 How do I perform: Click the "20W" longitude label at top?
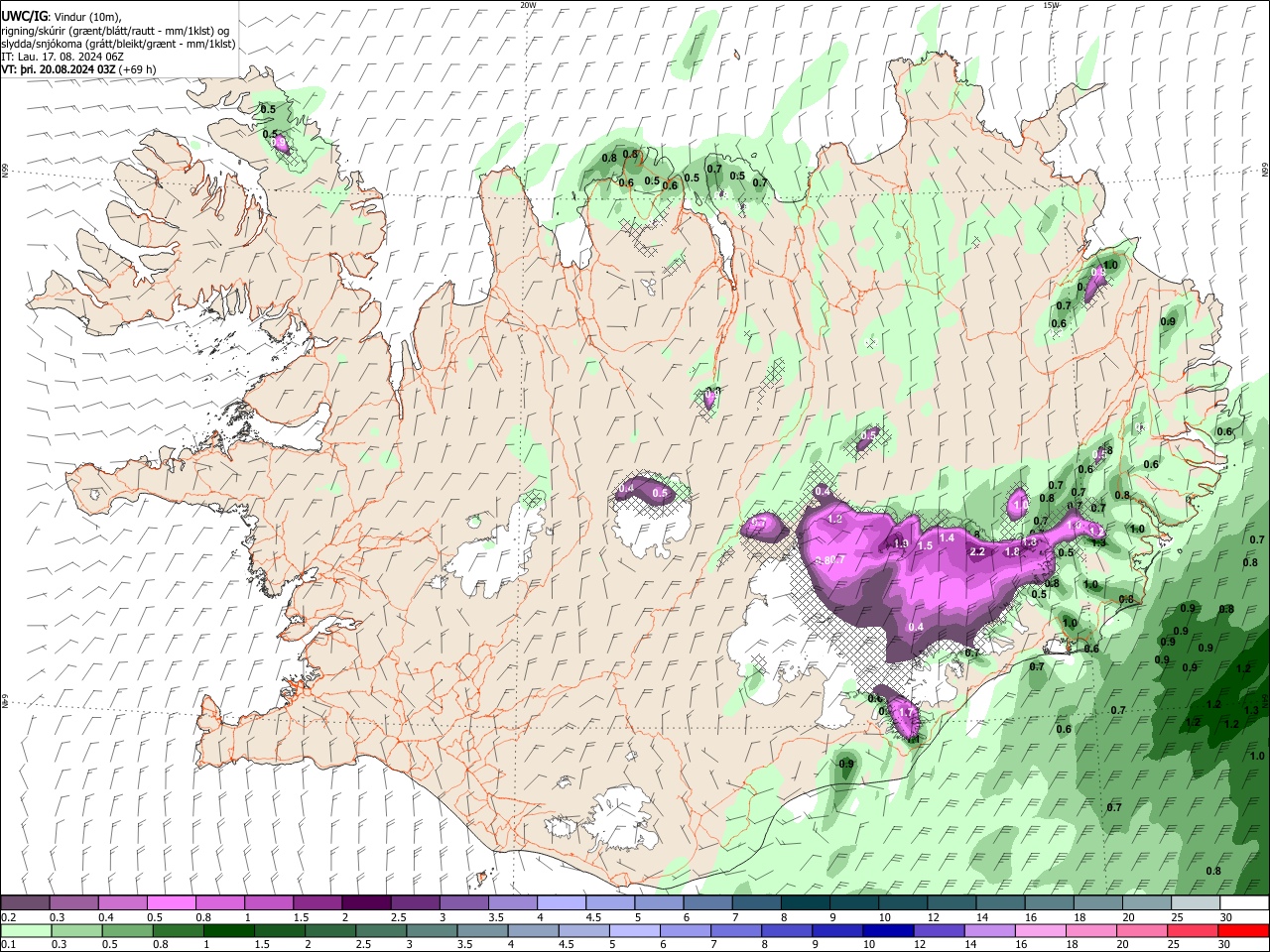tap(529, 5)
